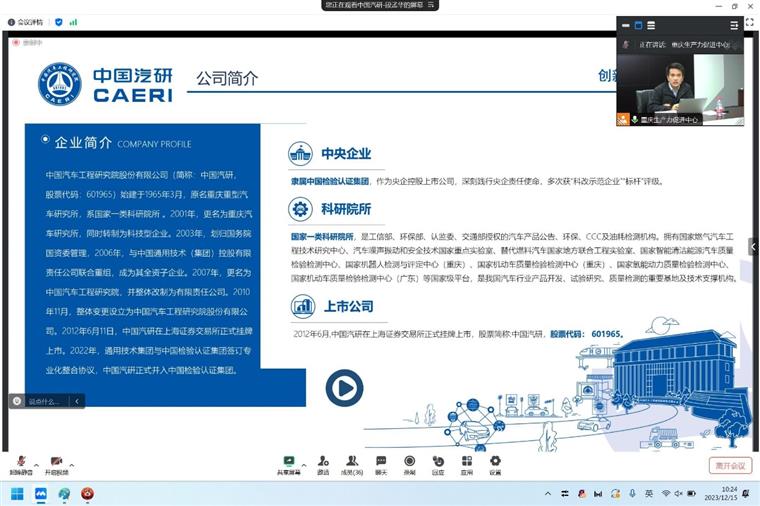
Task: Expand the right-side panel arrow
Action: click(753, 247)
